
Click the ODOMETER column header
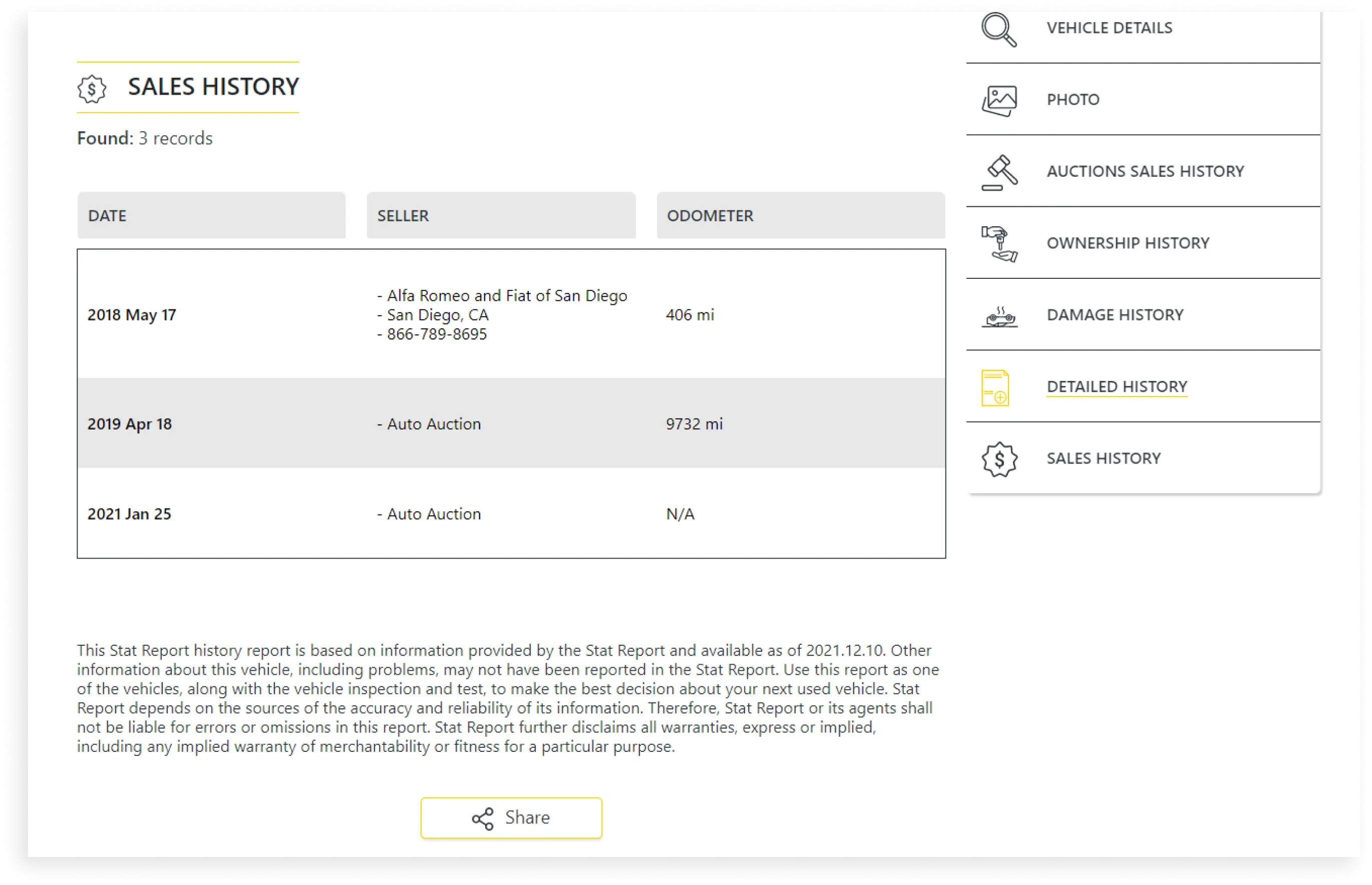(801, 216)
